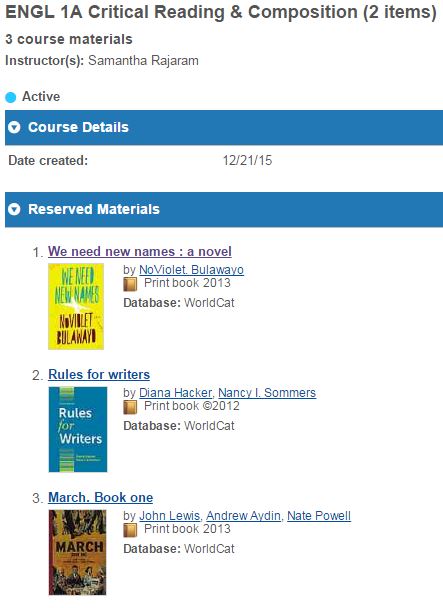This screenshot has height=608, width=443.
Task: Click print book icon for Rules for writers
Action: (x=130, y=407)
